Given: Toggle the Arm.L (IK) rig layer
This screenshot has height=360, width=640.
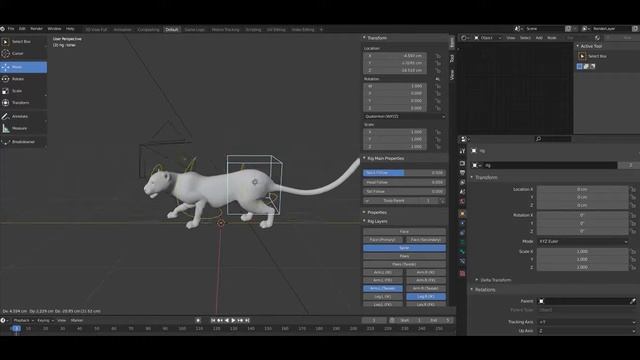Looking at the screenshot, I should [383, 272].
